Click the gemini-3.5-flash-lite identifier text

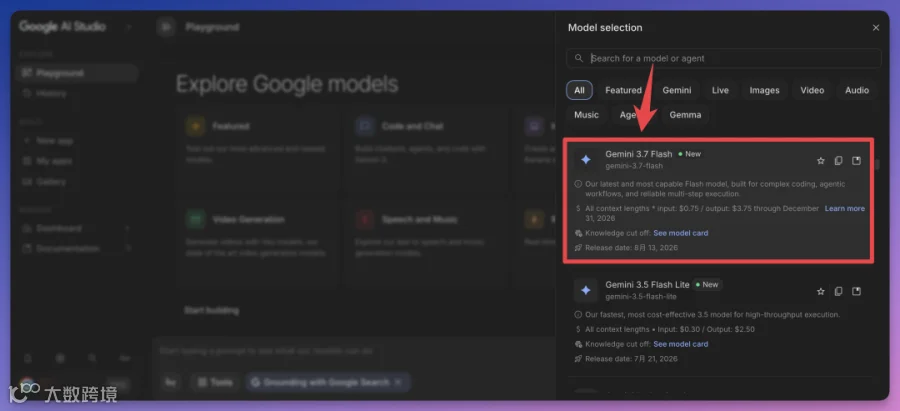pyautogui.click(x=641, y=297)
